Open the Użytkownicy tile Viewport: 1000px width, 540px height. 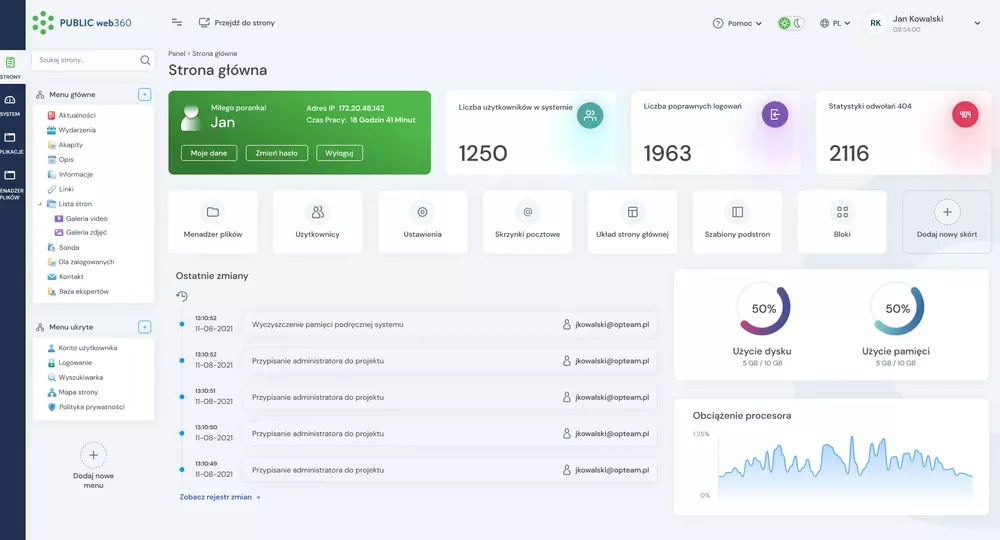coord(317,222)
